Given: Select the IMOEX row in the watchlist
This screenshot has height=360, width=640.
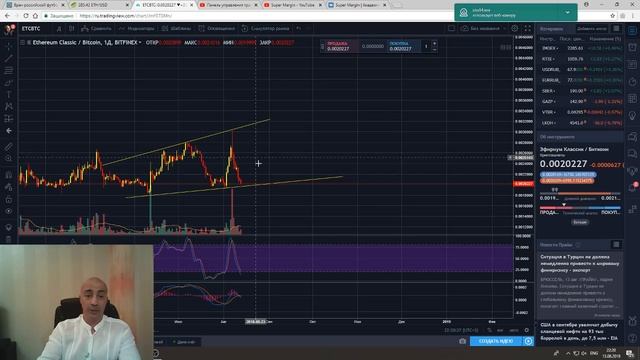Looking at the screenshot, I should 581,48.
